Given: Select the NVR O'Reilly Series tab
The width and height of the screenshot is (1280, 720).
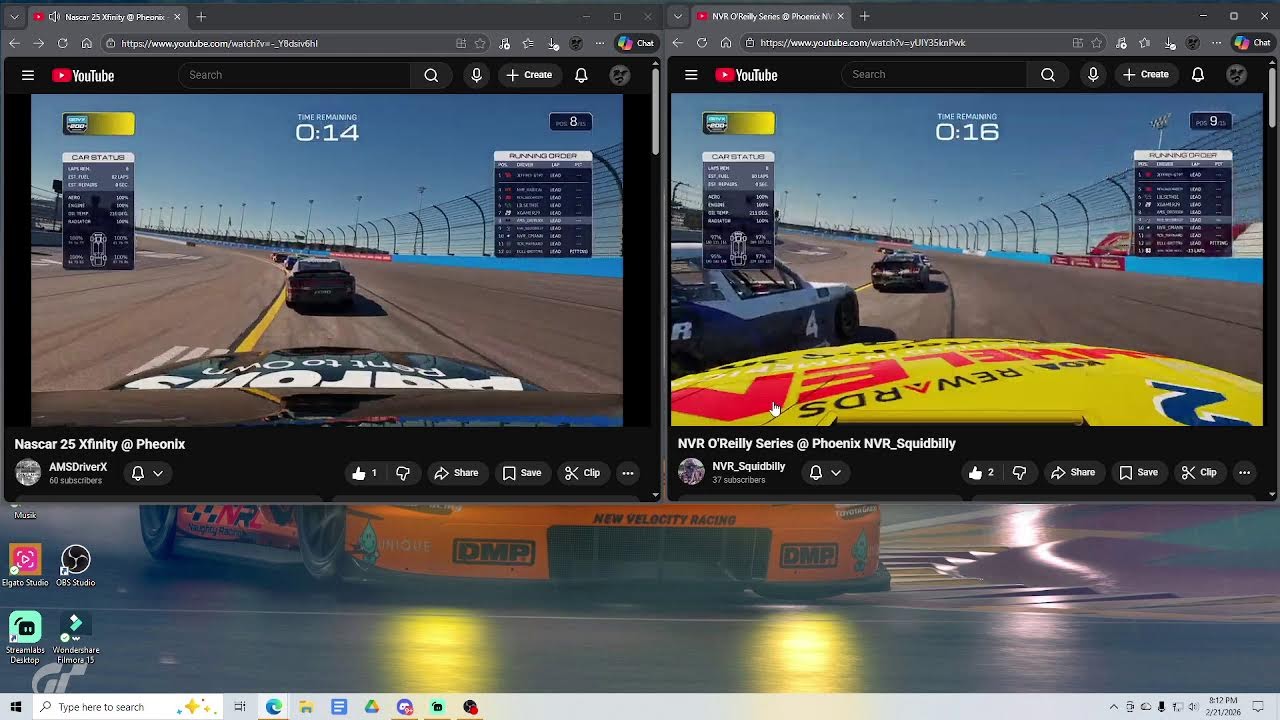Looking at the screenshot, I should tap(769, 17).
